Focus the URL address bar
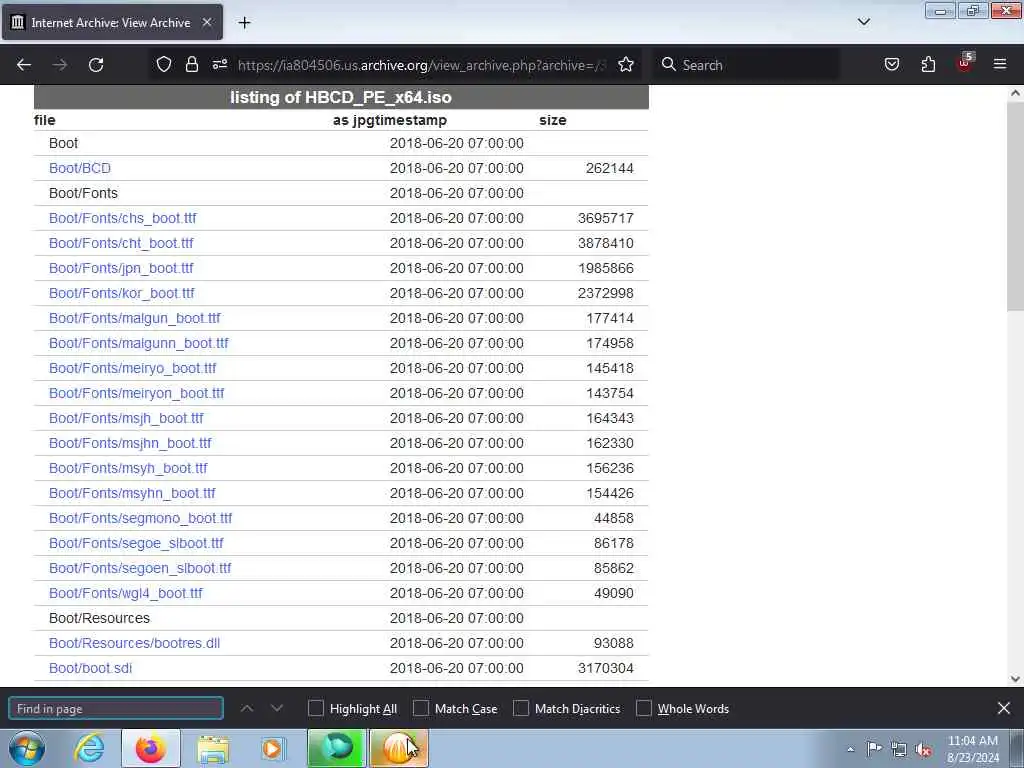 [421, 65]
